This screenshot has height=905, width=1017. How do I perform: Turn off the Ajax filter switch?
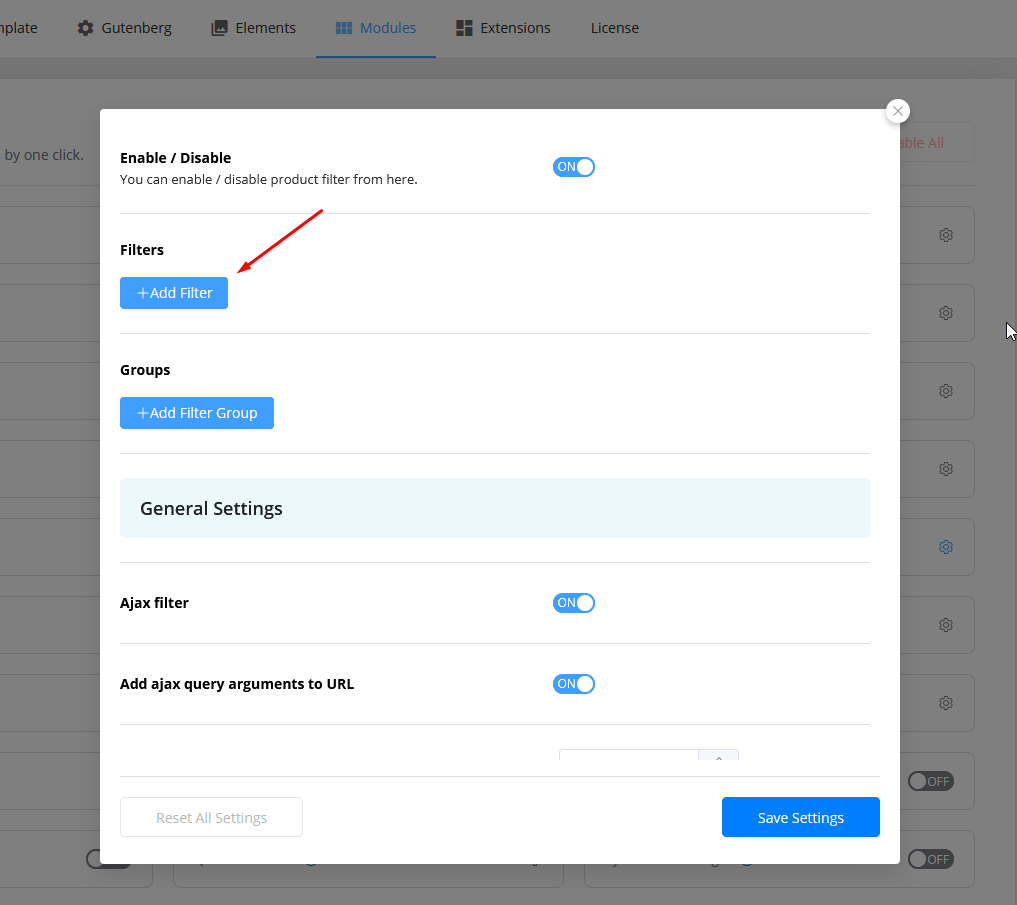pyautogui.click(x=573, y=603)
